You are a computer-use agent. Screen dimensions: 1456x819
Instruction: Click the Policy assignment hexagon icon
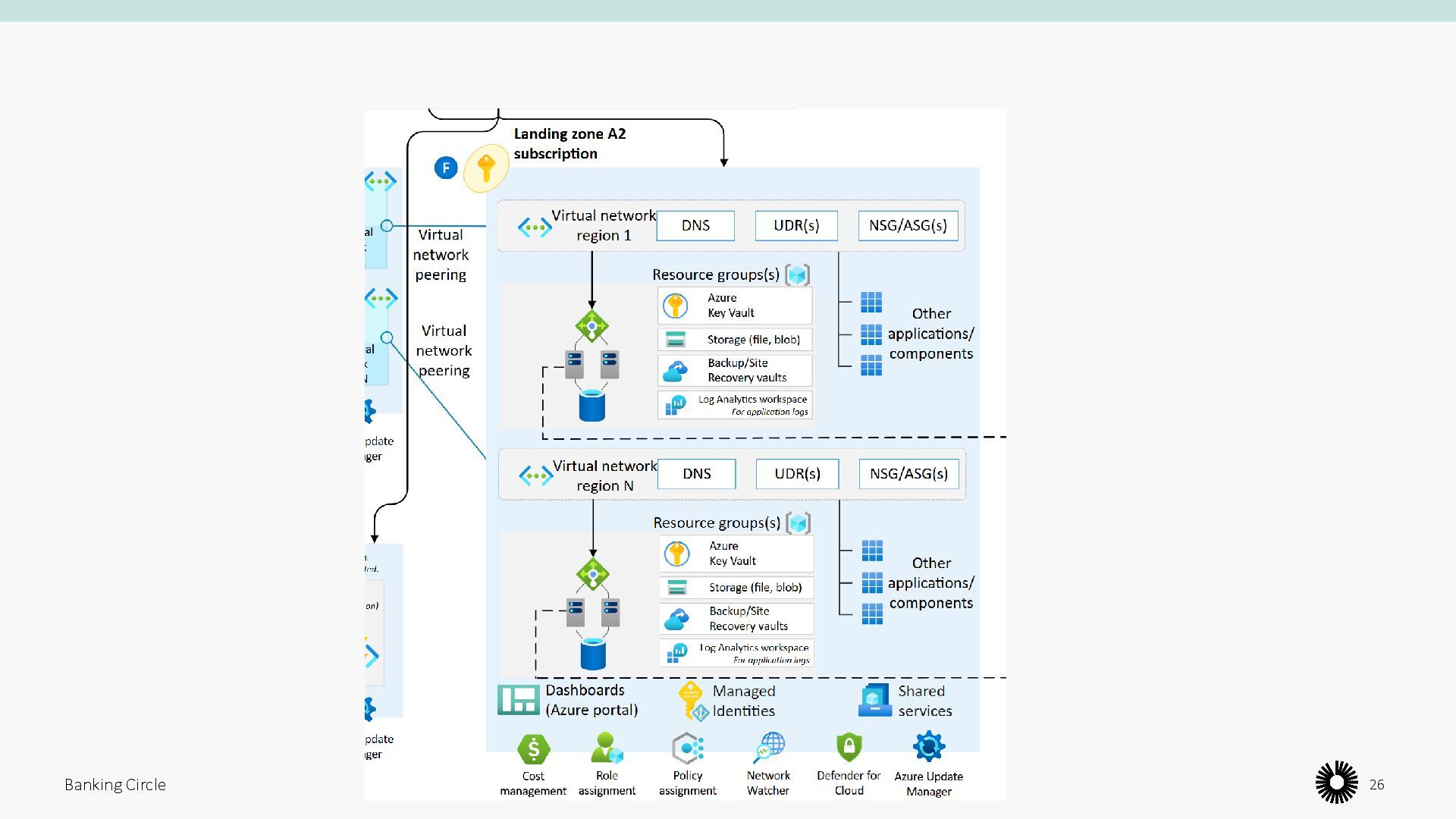[x=687, y=748]
